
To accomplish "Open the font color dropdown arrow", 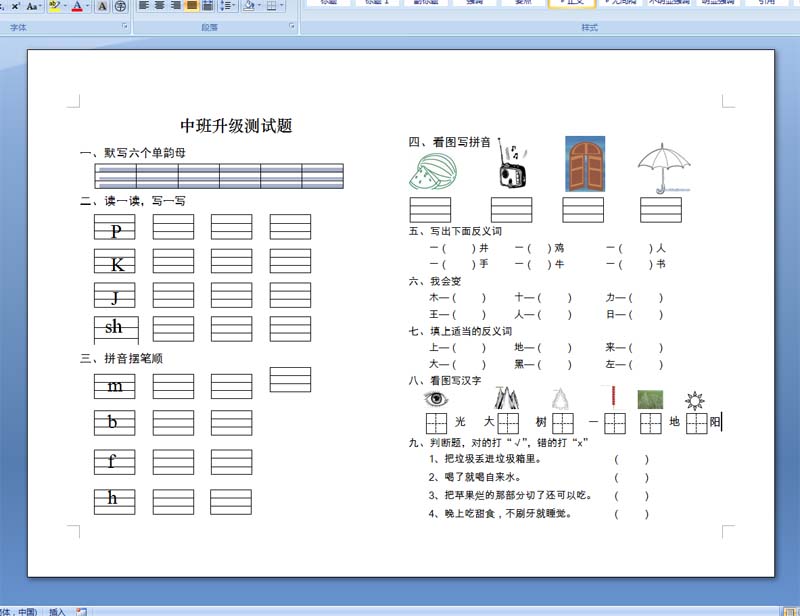I will pos(88,6).
